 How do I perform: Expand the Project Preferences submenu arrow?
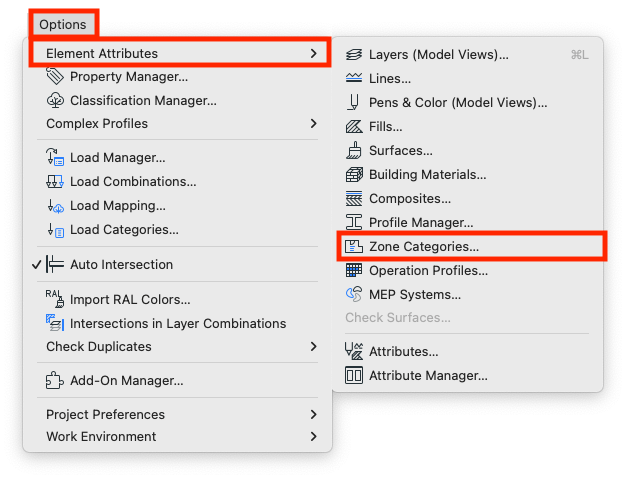pyautogui.click(x=313, y=415)
